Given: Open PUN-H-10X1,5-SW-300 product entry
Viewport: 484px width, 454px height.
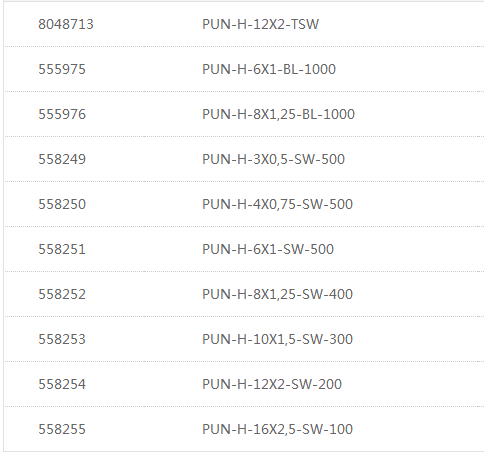Looking at the screenshot, I should tap(277, 339).
